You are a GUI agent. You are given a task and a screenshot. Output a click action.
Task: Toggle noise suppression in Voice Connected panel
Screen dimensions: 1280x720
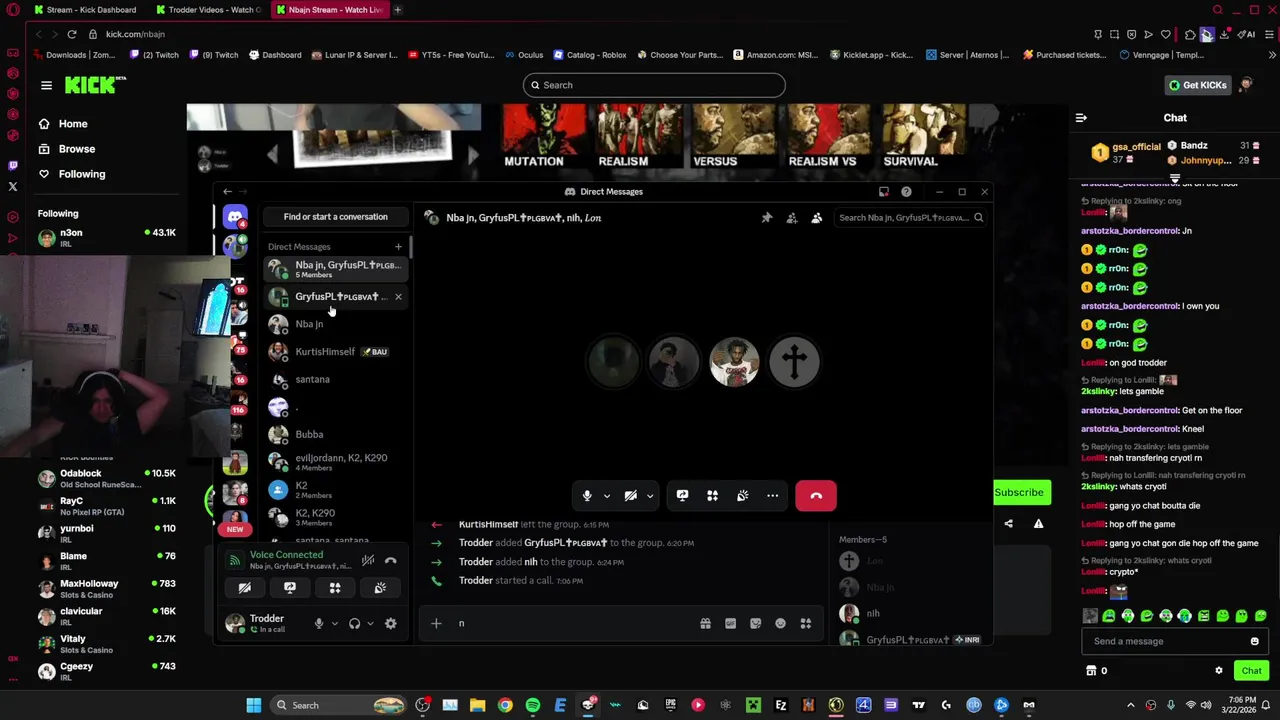point(368,561)
